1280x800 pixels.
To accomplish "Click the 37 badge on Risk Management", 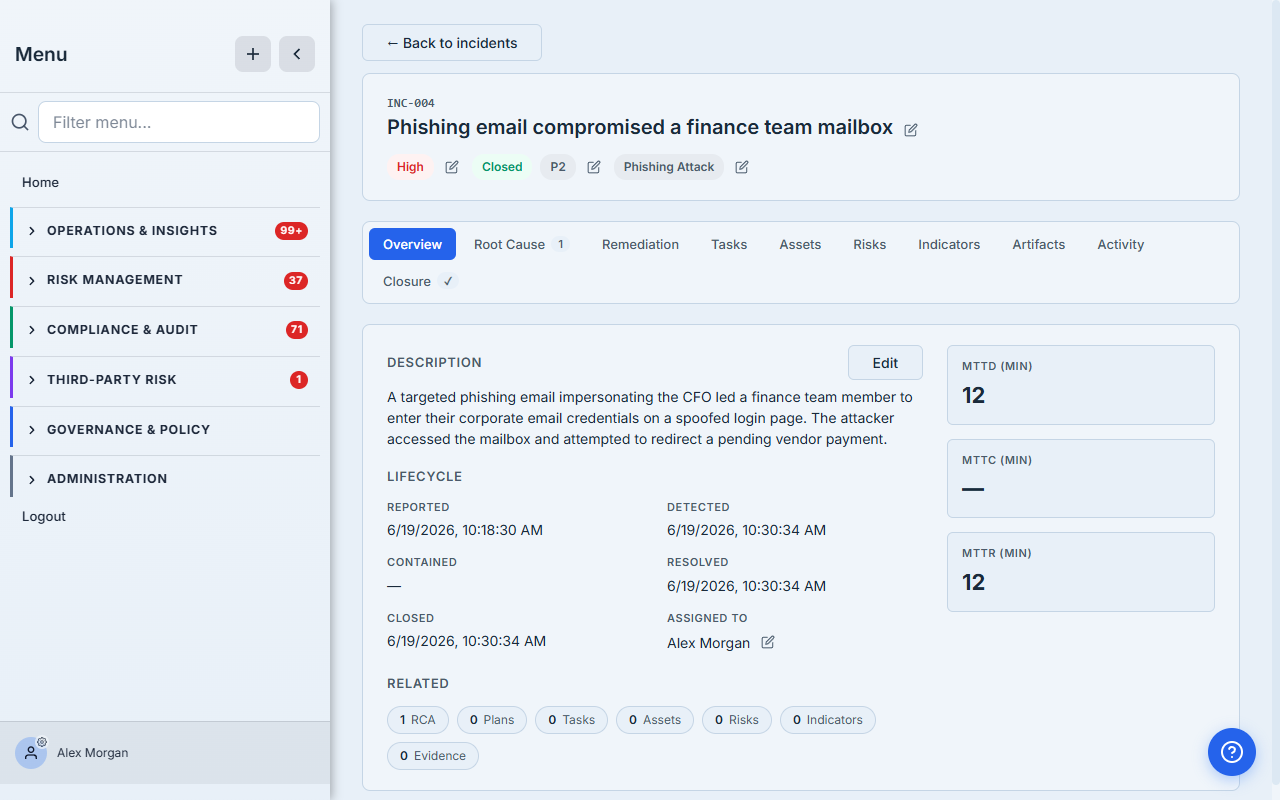I will [x=296, y=280].
